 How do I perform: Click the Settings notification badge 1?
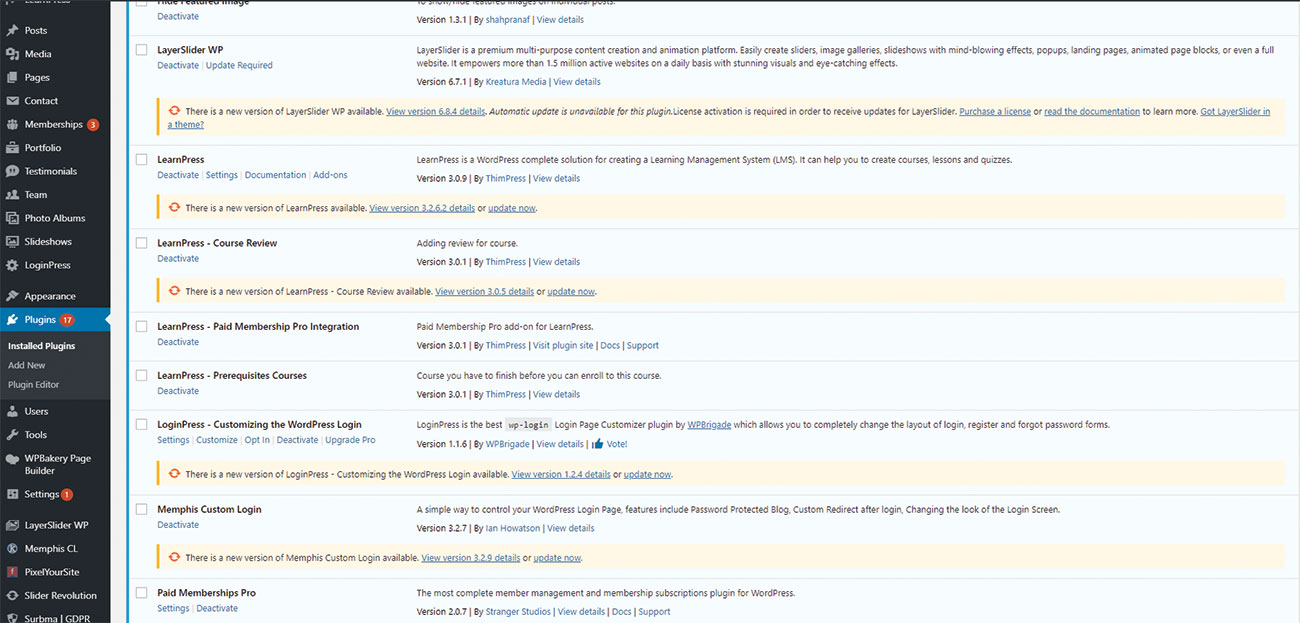[67, 494]
